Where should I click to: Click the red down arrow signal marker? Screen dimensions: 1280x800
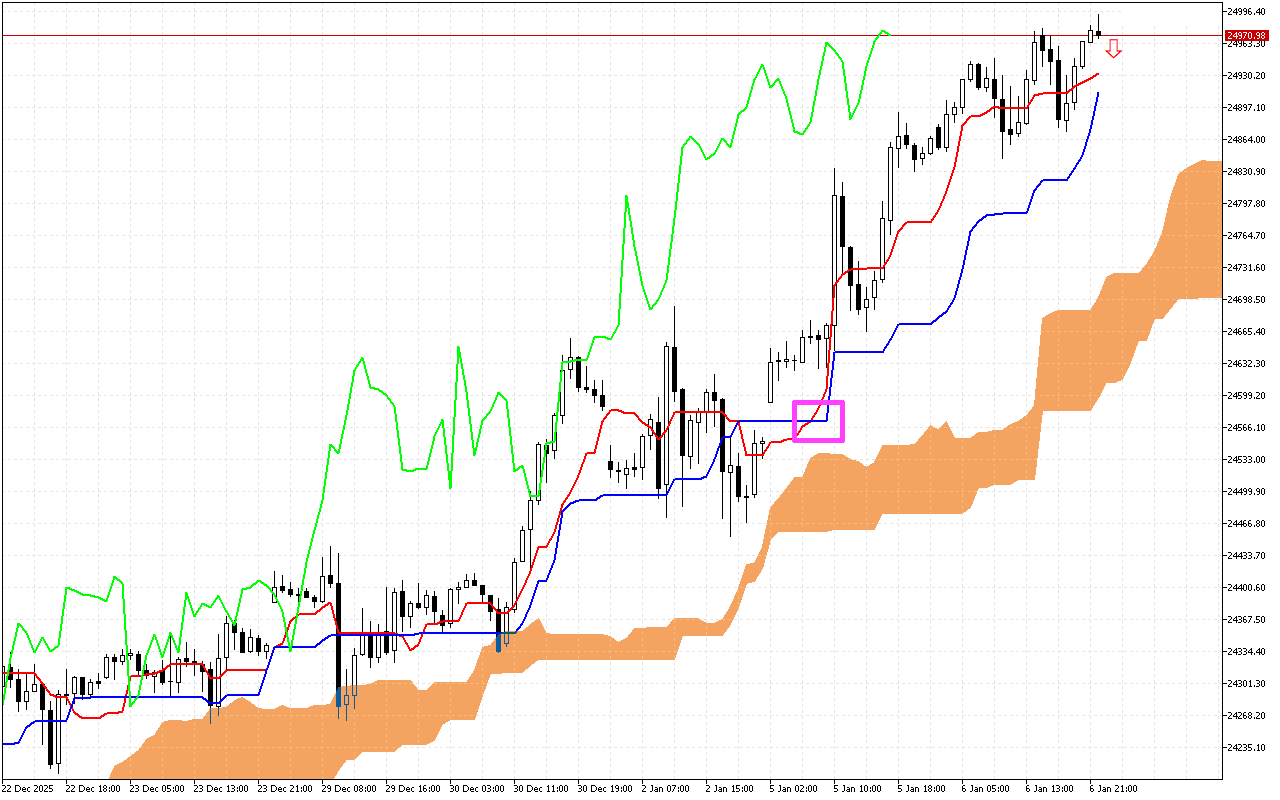pyautogui.click(x=1113, y=48)
